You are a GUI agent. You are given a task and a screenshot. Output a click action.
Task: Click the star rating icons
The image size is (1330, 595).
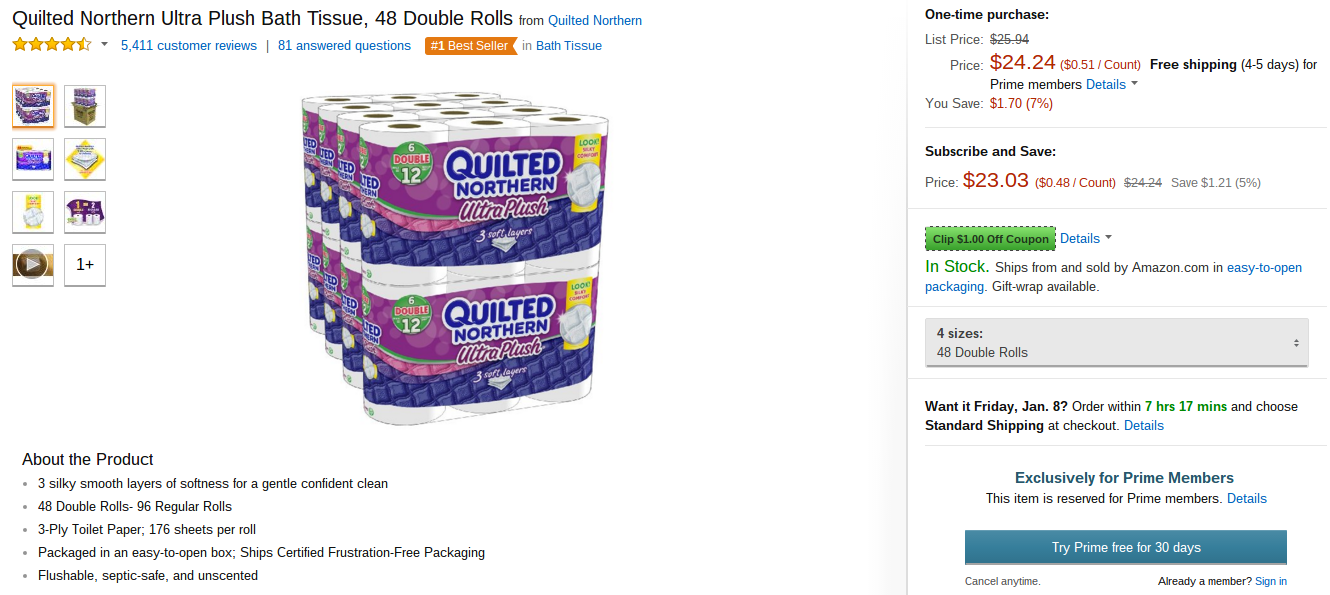[x=51, y=45]
